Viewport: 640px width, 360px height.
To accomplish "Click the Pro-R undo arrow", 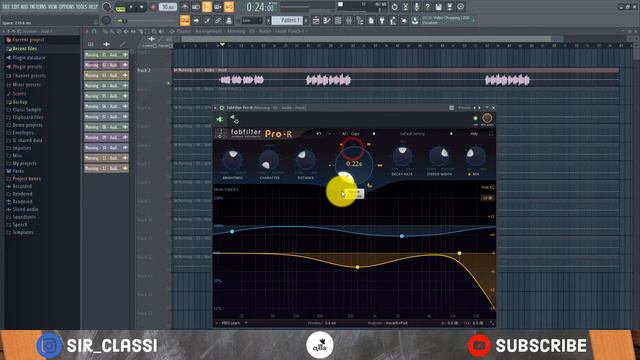I will point(319,134).
